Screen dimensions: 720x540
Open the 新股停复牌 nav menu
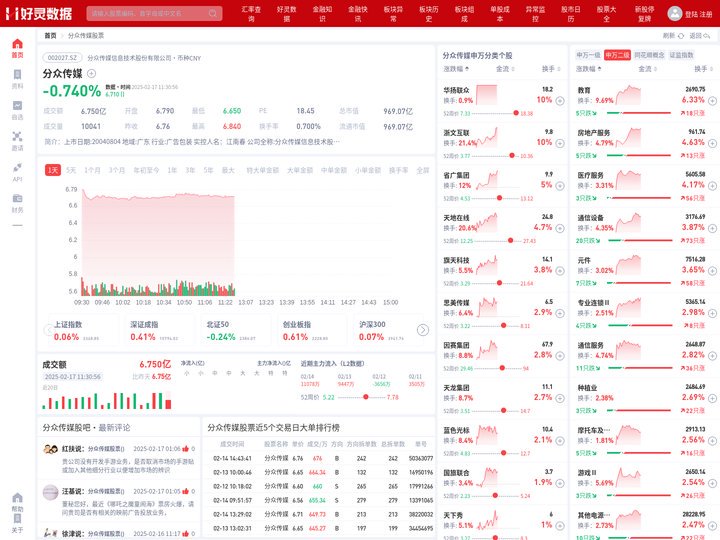tap(645, 13)
